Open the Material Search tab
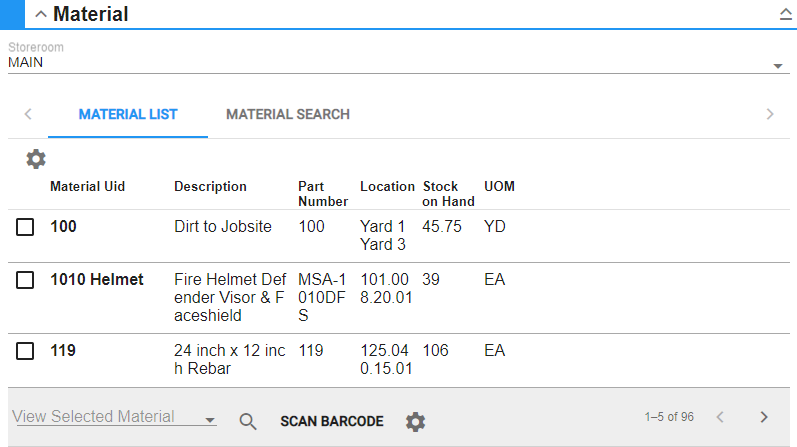Screen dimensions: 797x447 point(288,114)
